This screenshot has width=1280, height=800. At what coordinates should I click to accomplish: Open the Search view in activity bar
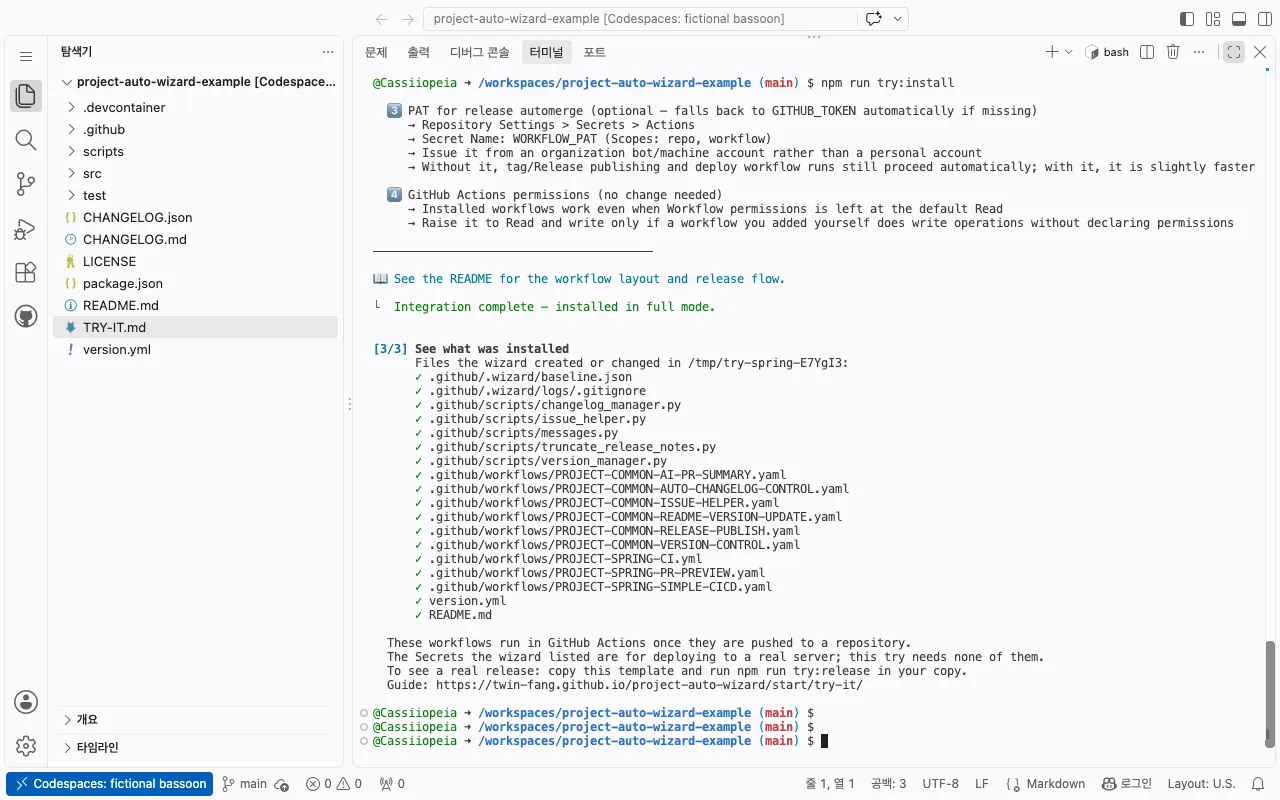(x=26, y=140)
